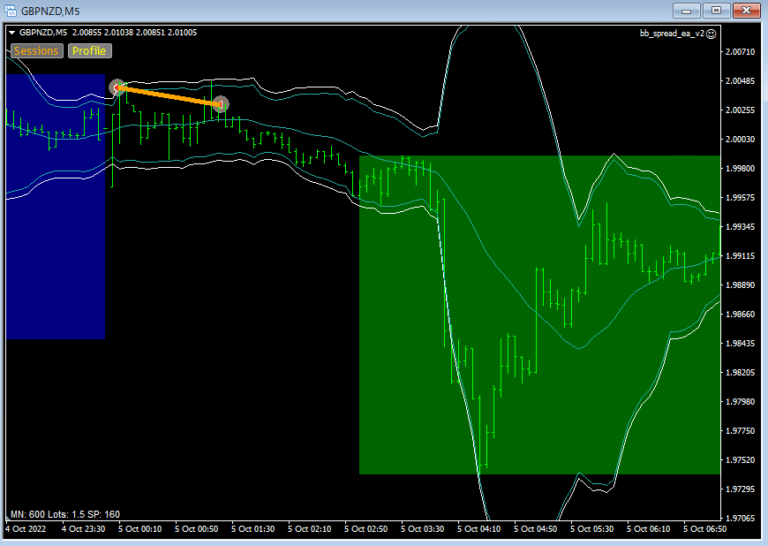Toggle the Sessions button on chart
The width and height of the screenshot is (768, 546).
point(35,51)
